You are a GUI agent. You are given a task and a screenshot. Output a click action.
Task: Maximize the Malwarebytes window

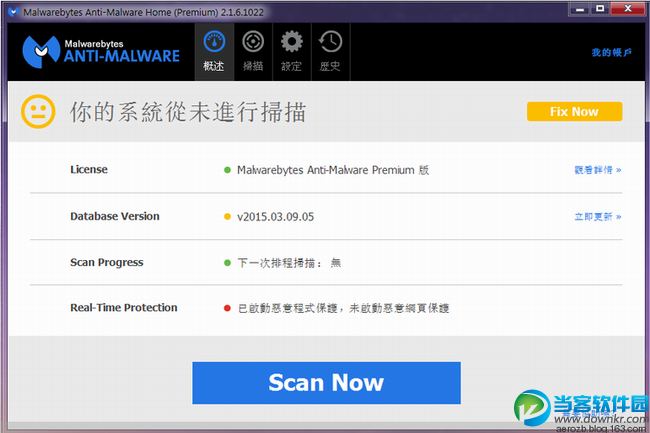600,8
